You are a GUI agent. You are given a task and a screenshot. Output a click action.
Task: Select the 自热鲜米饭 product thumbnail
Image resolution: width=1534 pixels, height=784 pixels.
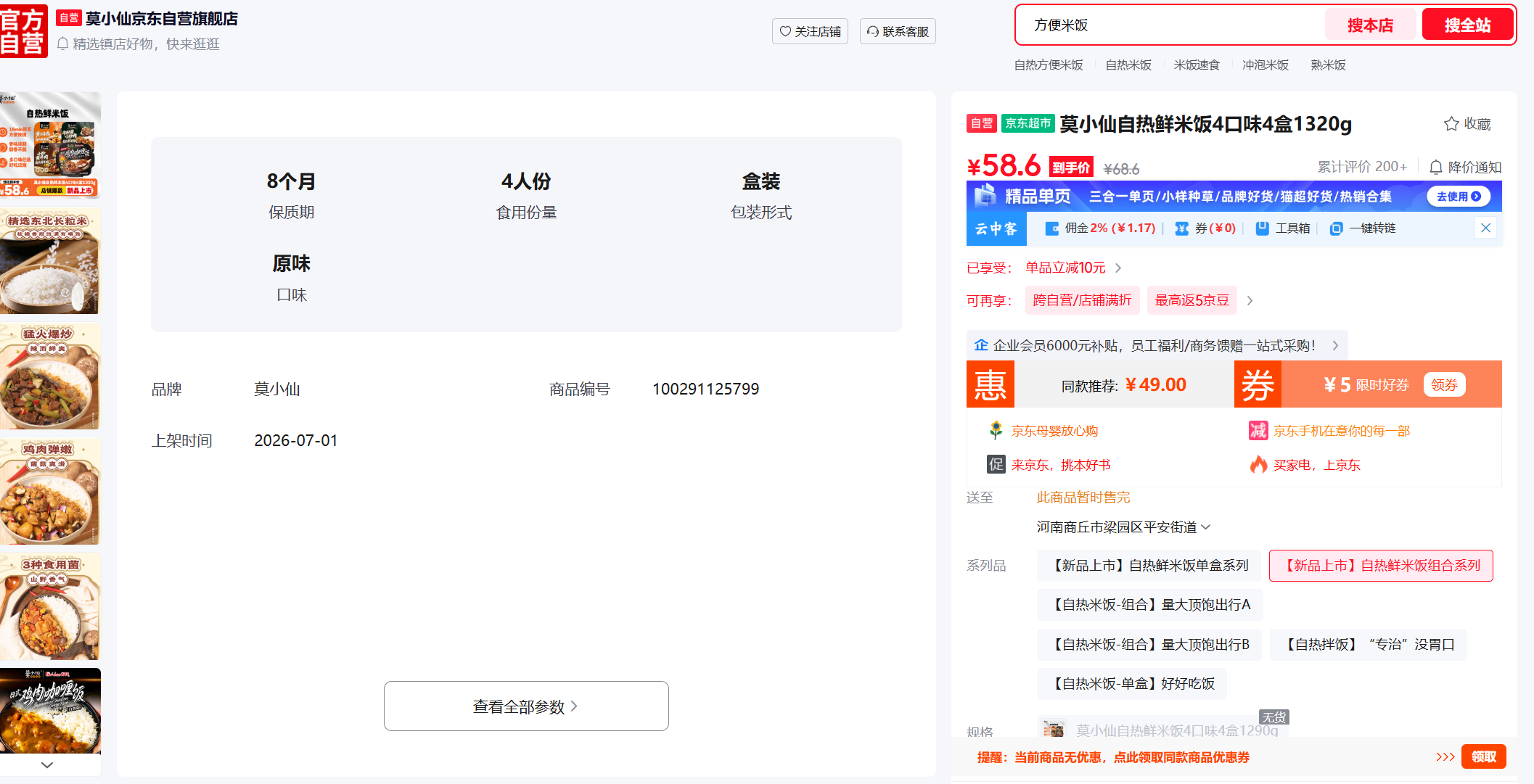coord(49,145)
